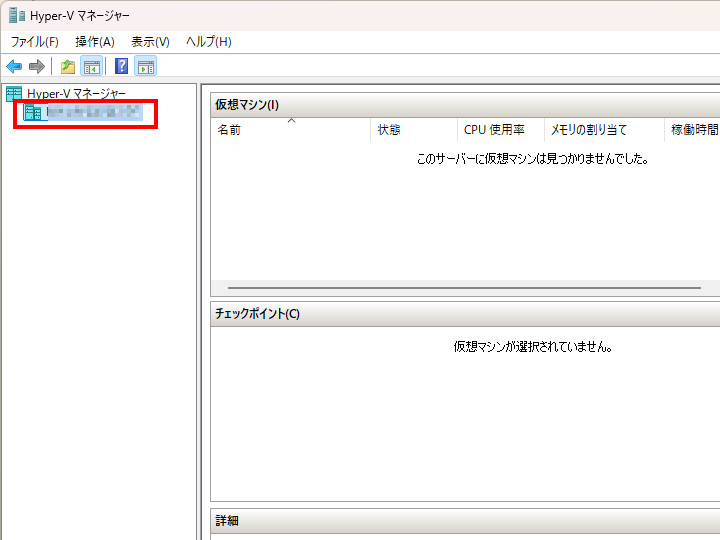The height and width of the screenshot is (540, 720).
Task: Click the Hyper-V Manager title bar icon
Action: coord(15,15)
